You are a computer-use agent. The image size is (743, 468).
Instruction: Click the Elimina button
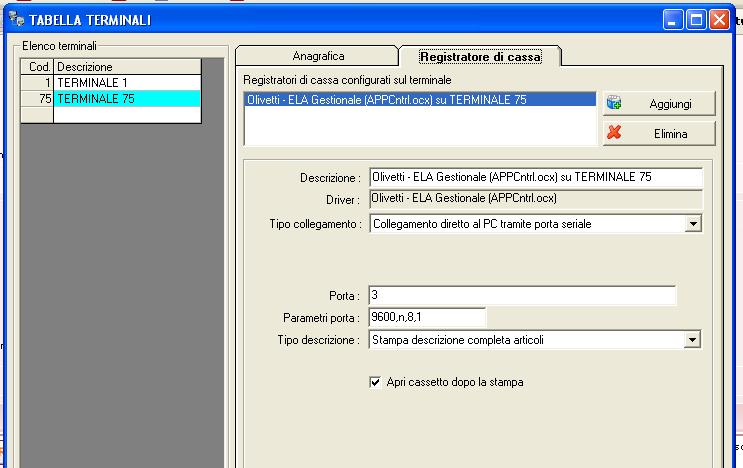coord(659,134)
